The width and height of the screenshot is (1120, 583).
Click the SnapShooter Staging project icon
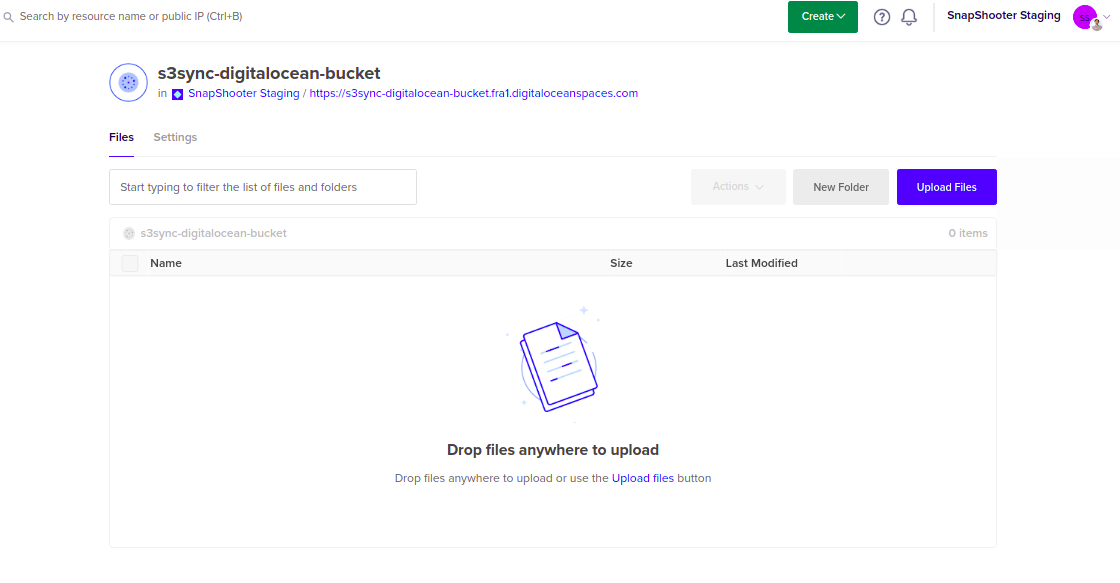pos(177,94)
